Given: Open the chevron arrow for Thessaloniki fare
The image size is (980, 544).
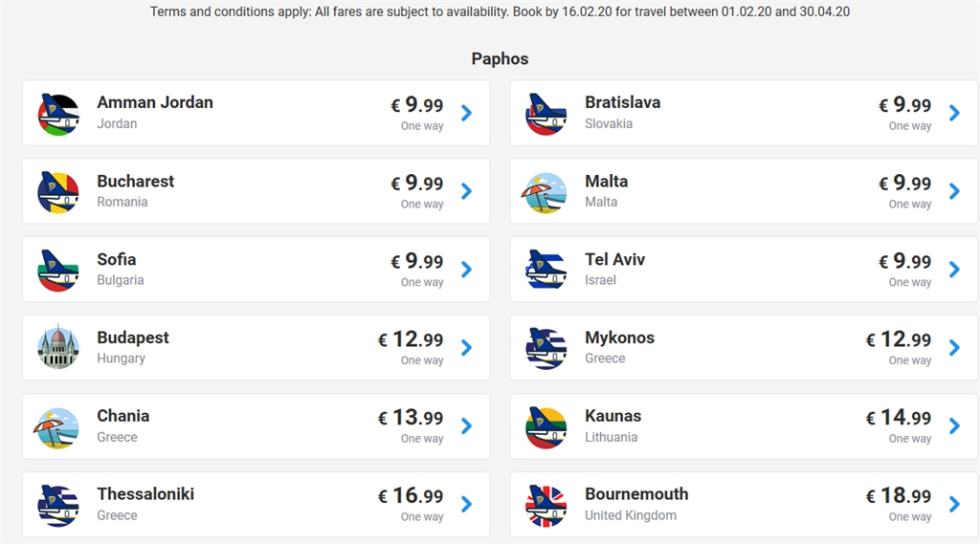Looking at the screenshot, I should (466, 504).
